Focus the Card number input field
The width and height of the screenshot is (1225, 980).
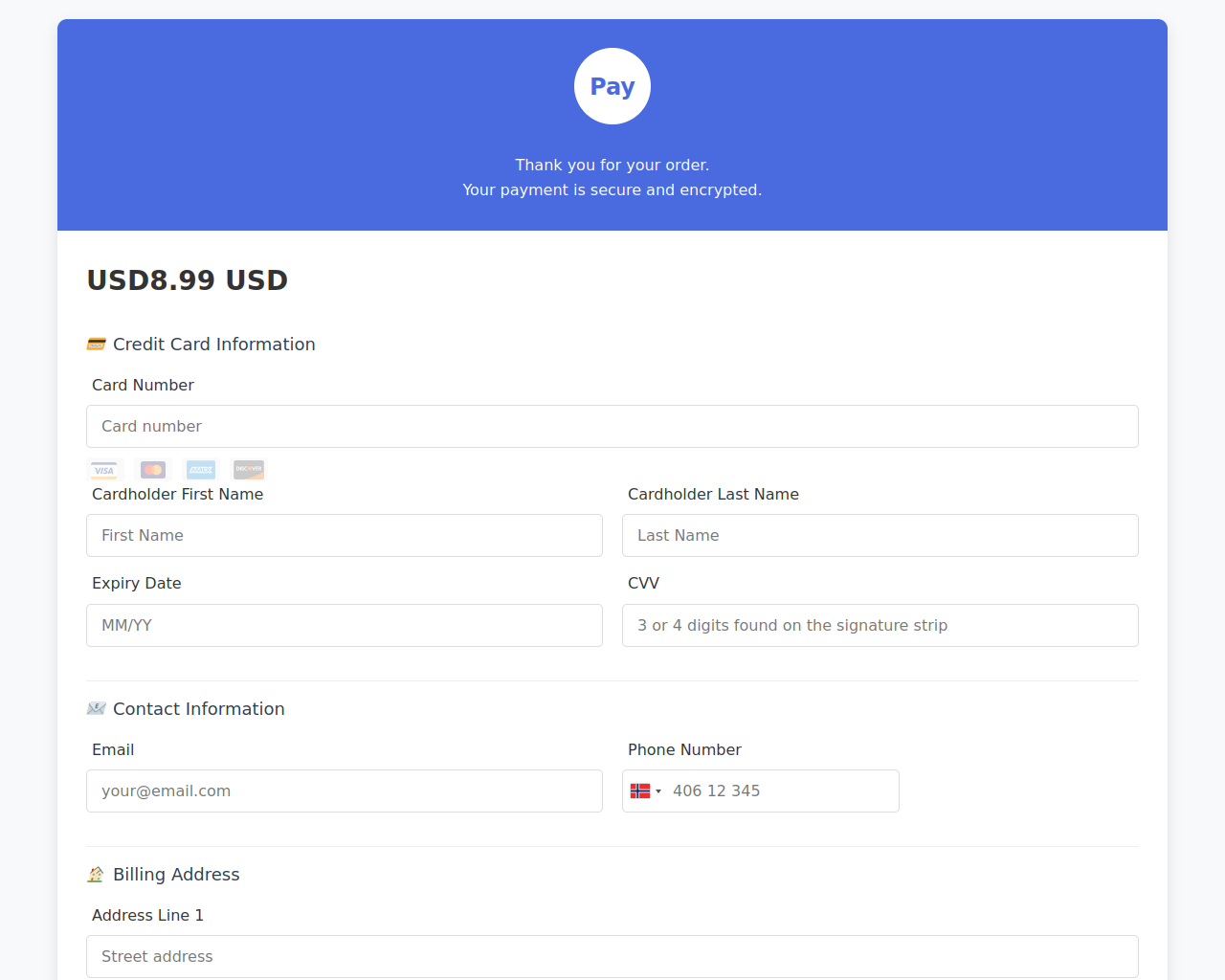pyautogui.click(x=612, y=426)
